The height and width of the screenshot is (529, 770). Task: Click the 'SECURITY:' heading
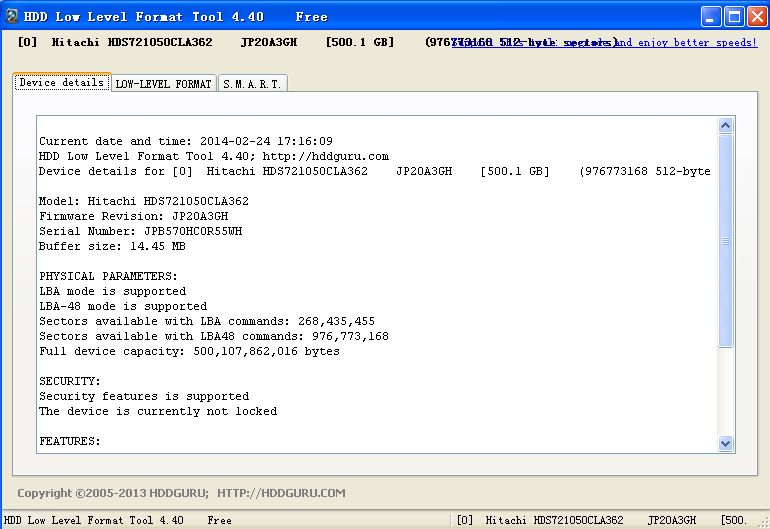pos(70,381)
